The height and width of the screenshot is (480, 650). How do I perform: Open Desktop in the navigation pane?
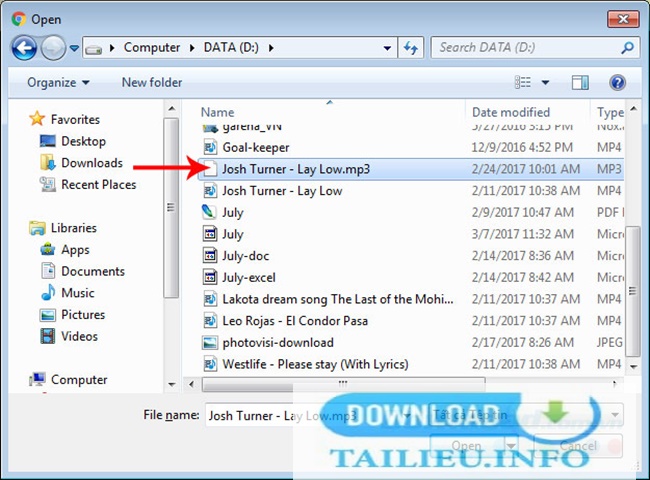click(x=83, y=141)
